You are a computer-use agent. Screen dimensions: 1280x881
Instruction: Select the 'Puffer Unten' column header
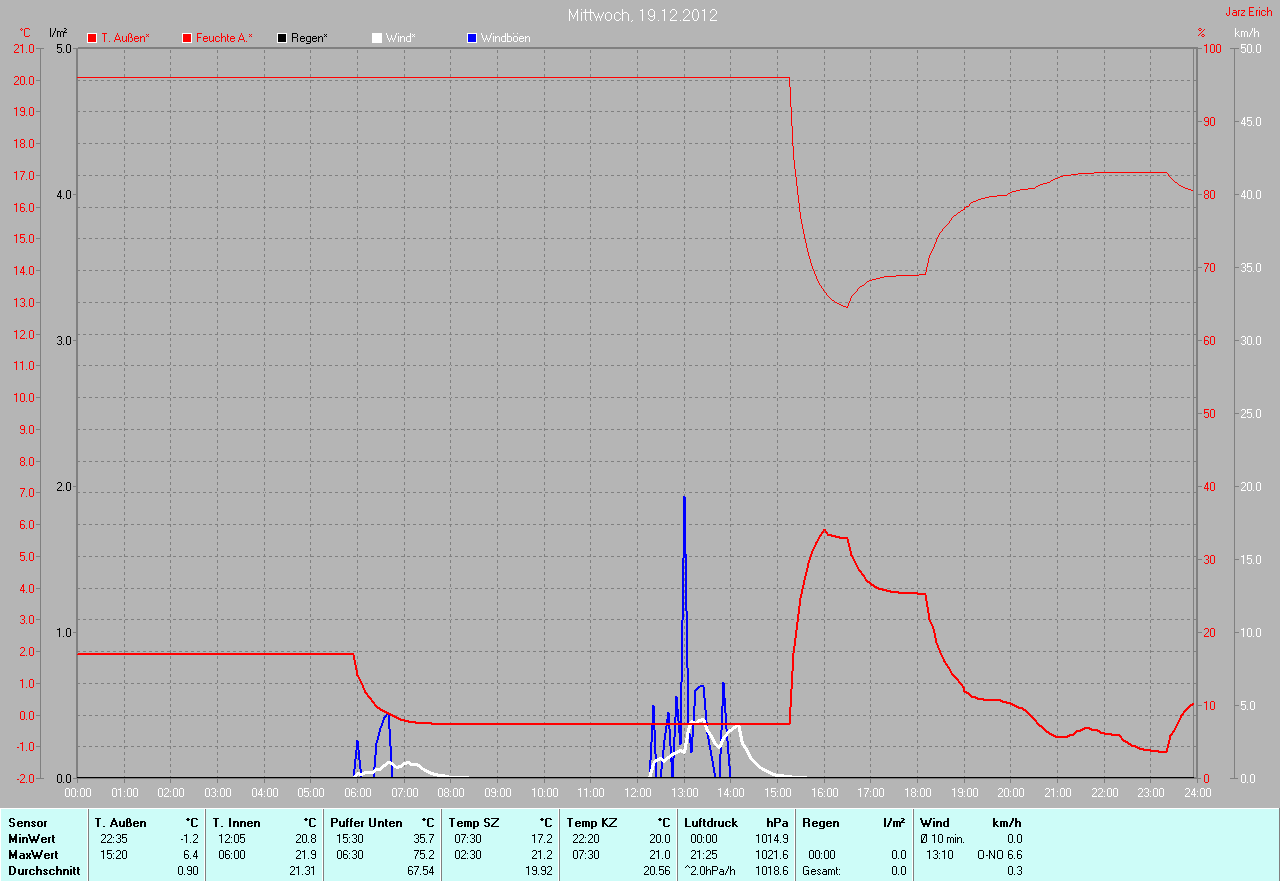click(x=366, y=823)
